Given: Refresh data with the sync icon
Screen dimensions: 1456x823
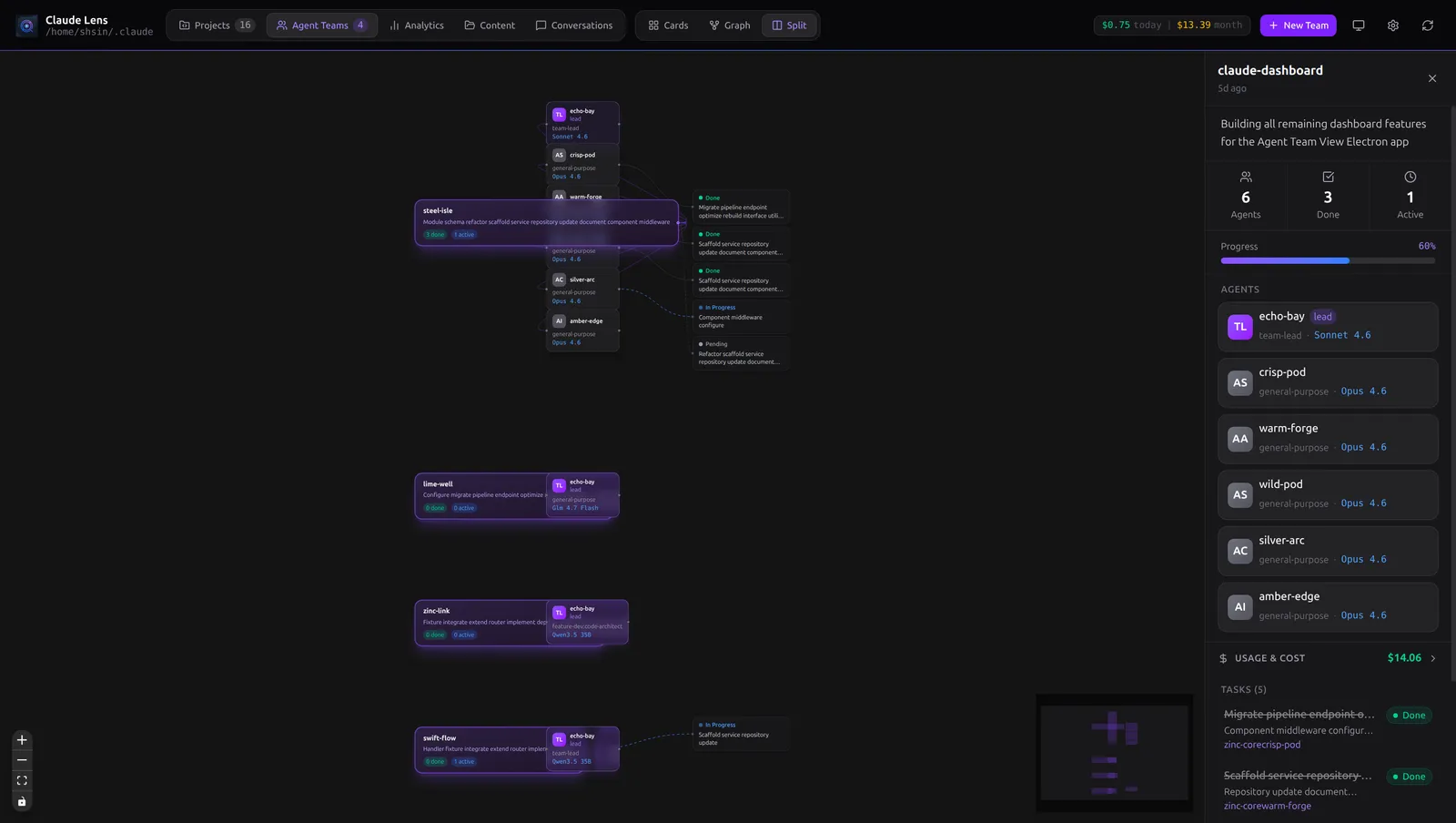Looking at the screenshot, I should click(1427, 25).
